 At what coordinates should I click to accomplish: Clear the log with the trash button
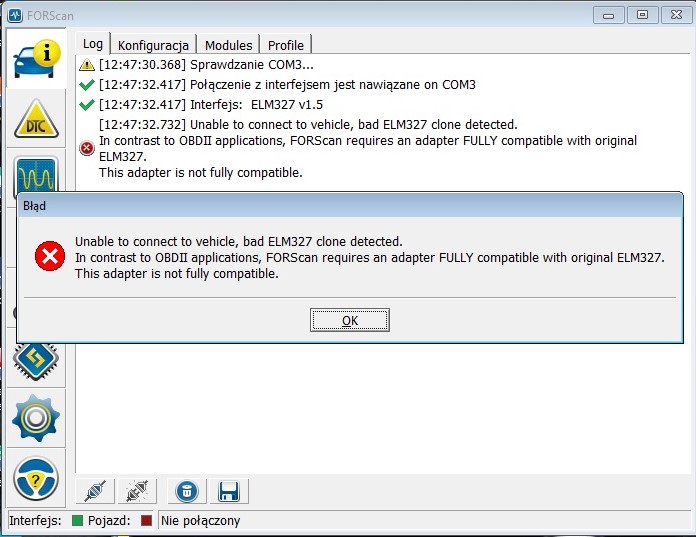tap(186, 491)
